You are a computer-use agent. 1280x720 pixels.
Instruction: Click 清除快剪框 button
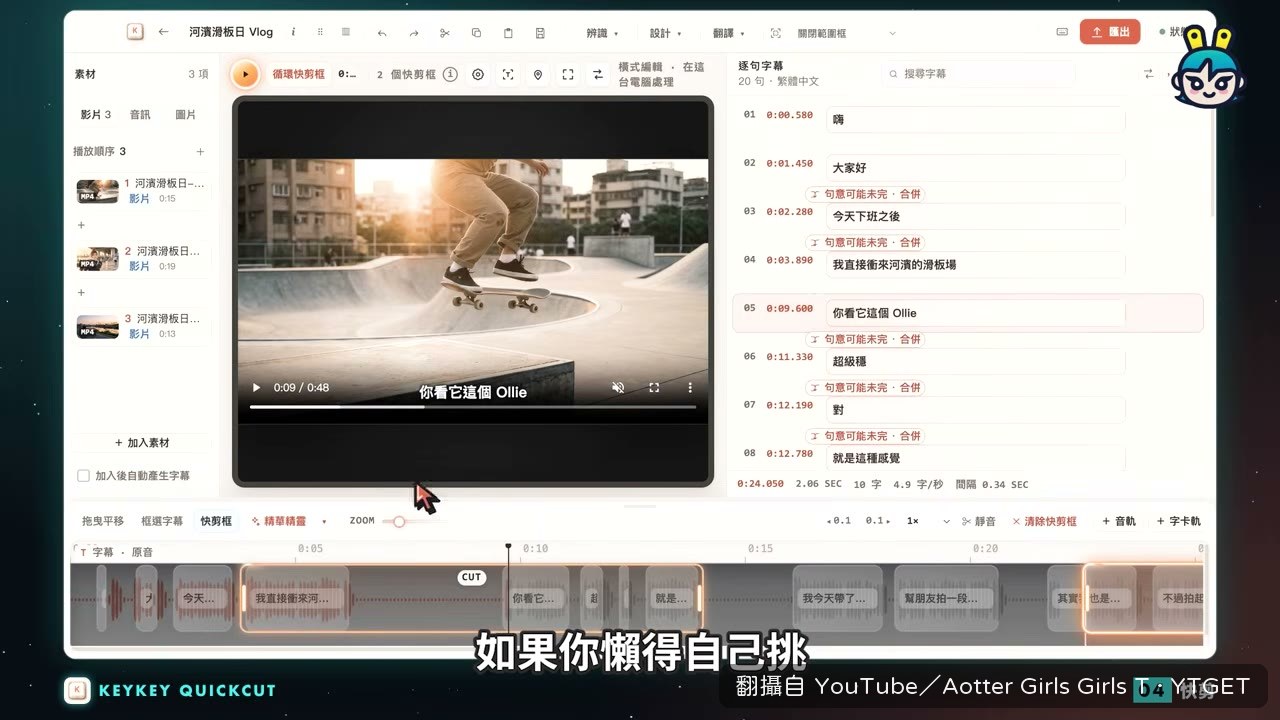tap(1045, 521)
